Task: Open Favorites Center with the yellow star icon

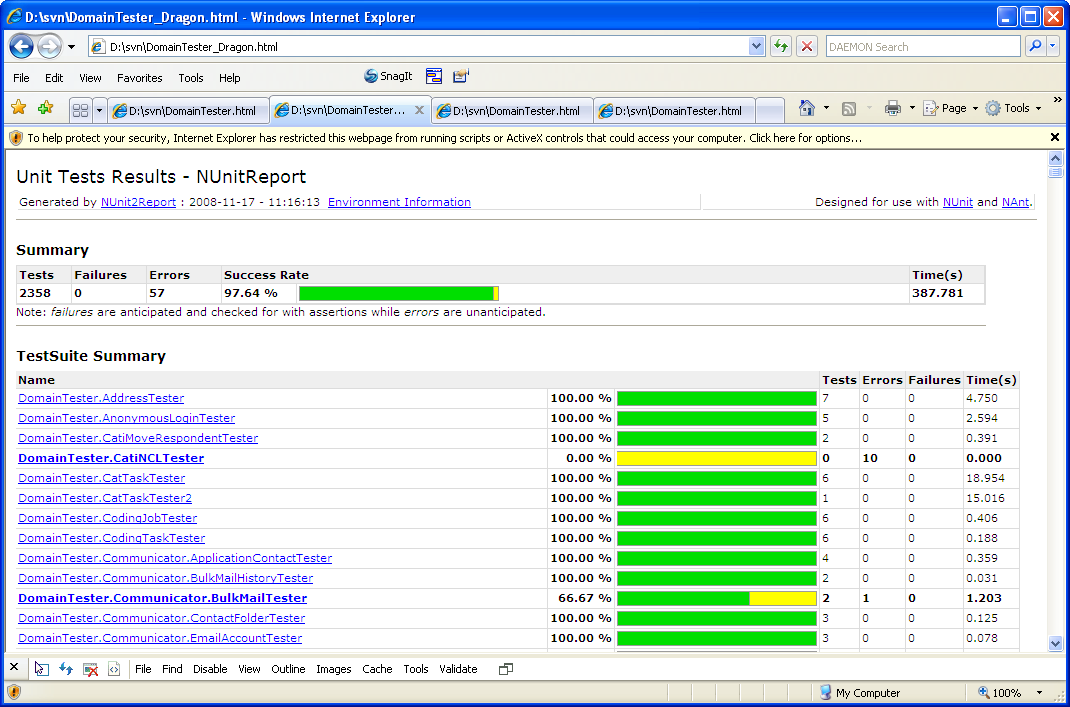Action: (x=18, y=108)
